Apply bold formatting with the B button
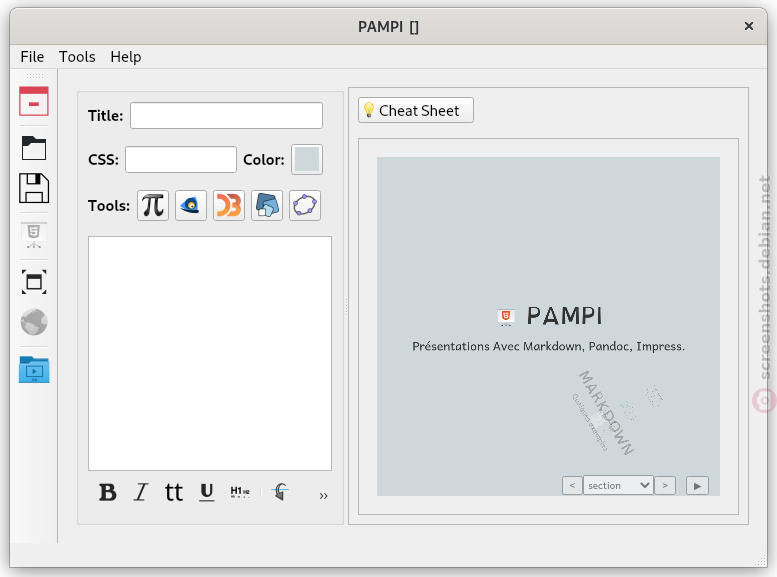Image resolution: width=777 pixels, height=577 pixels. pyautogui.click(x=108, y=492)
